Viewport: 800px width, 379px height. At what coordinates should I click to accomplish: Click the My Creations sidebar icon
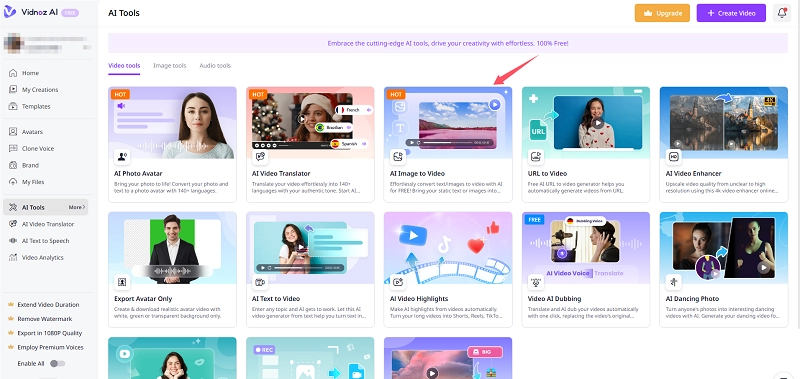pyautogui.click(x=13, y=90)
